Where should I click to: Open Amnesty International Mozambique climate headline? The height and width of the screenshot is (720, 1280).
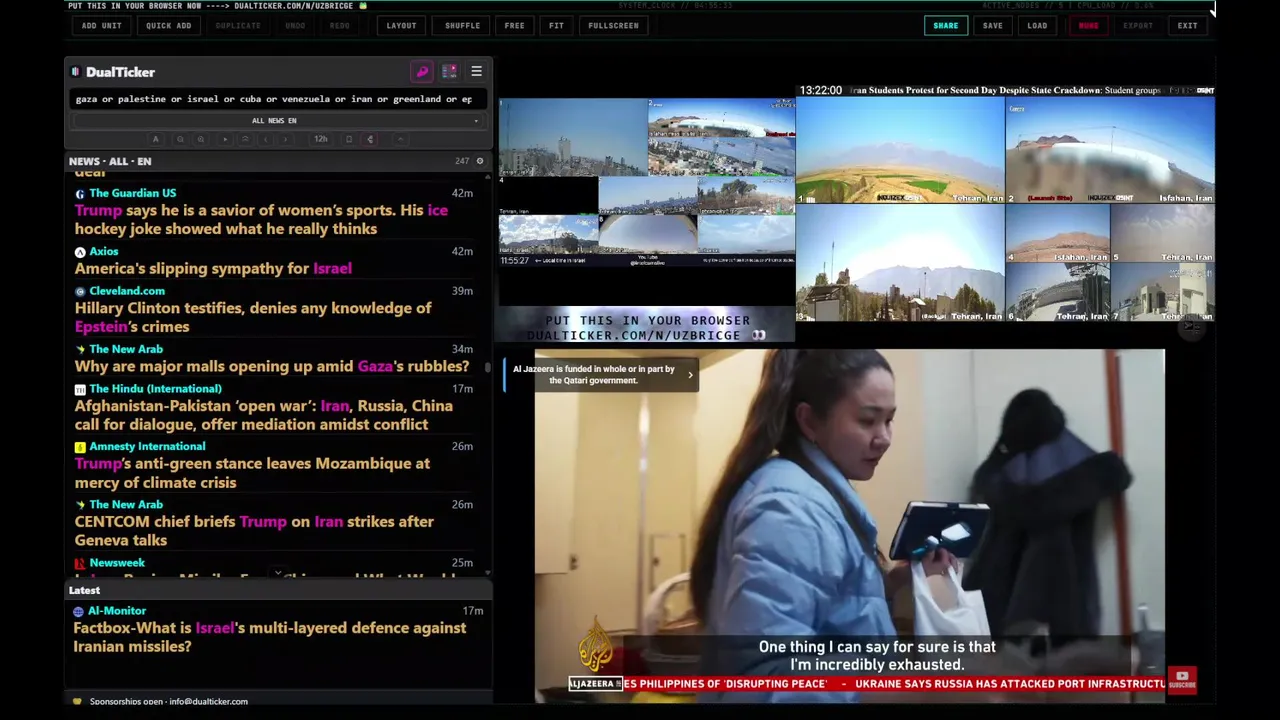click(252, 473)
